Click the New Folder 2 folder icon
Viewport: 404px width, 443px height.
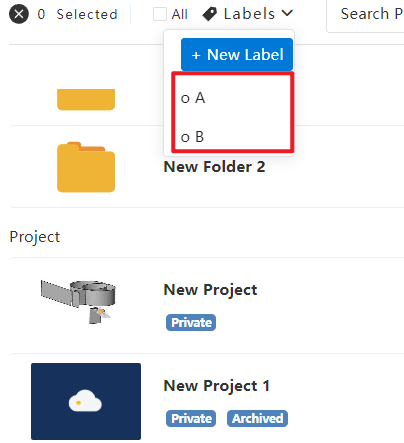(86, 167)
